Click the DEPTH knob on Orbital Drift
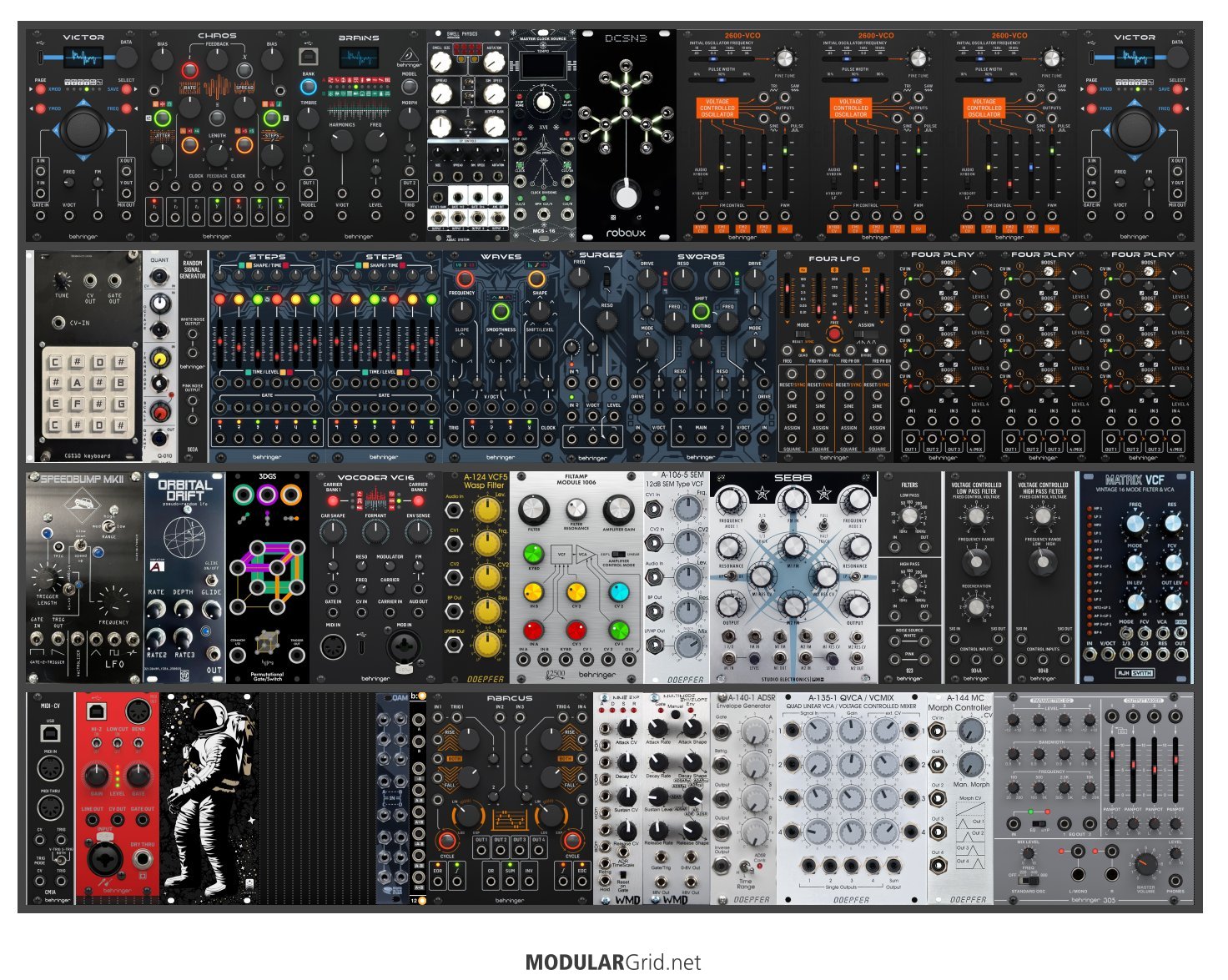 [x=184, y=610]
